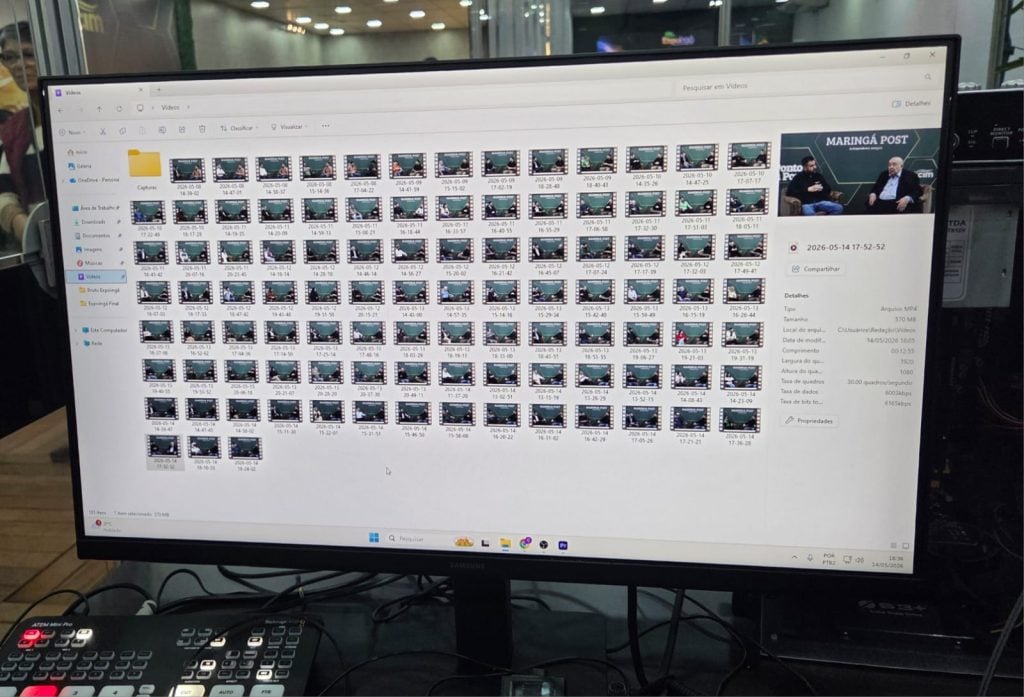Open the Classificar sort dropdown
The image size is (1024, 697).
point(239,128)
